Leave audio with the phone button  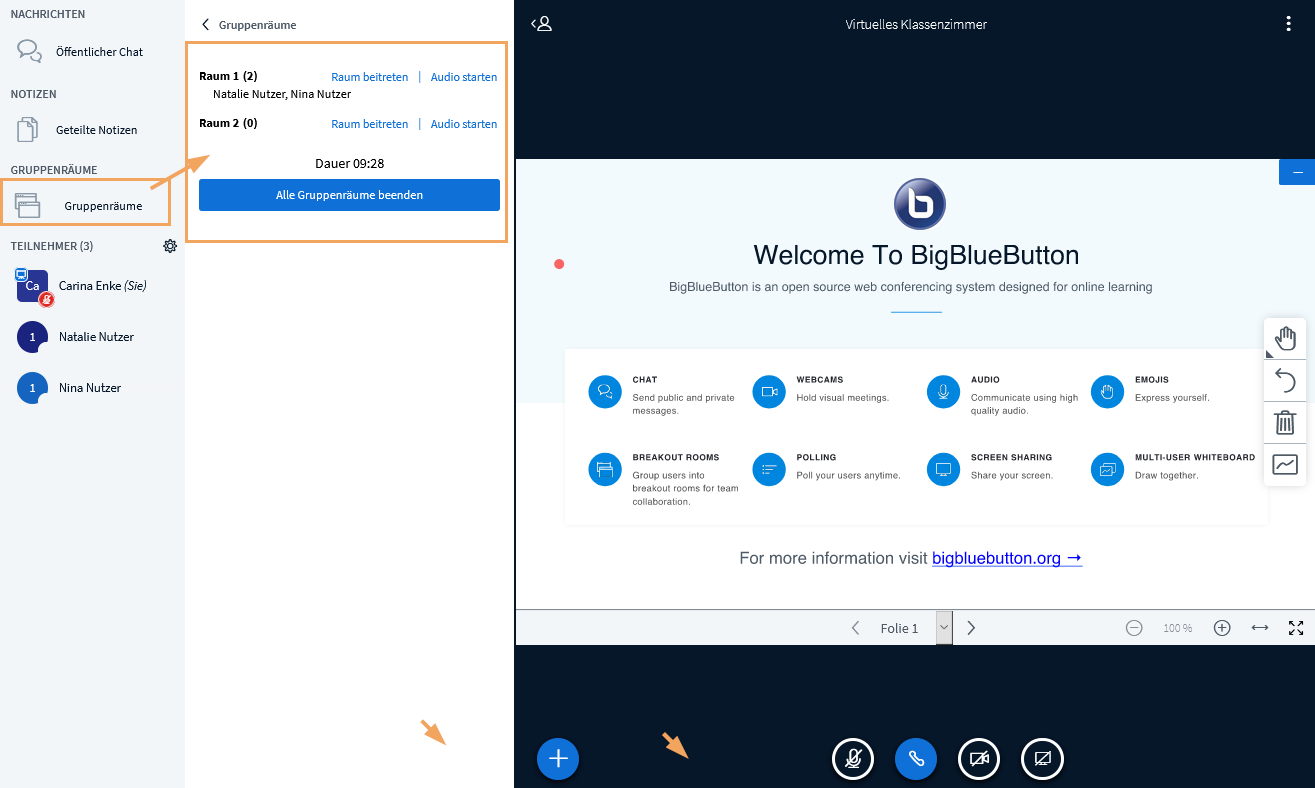click(916, 759)
